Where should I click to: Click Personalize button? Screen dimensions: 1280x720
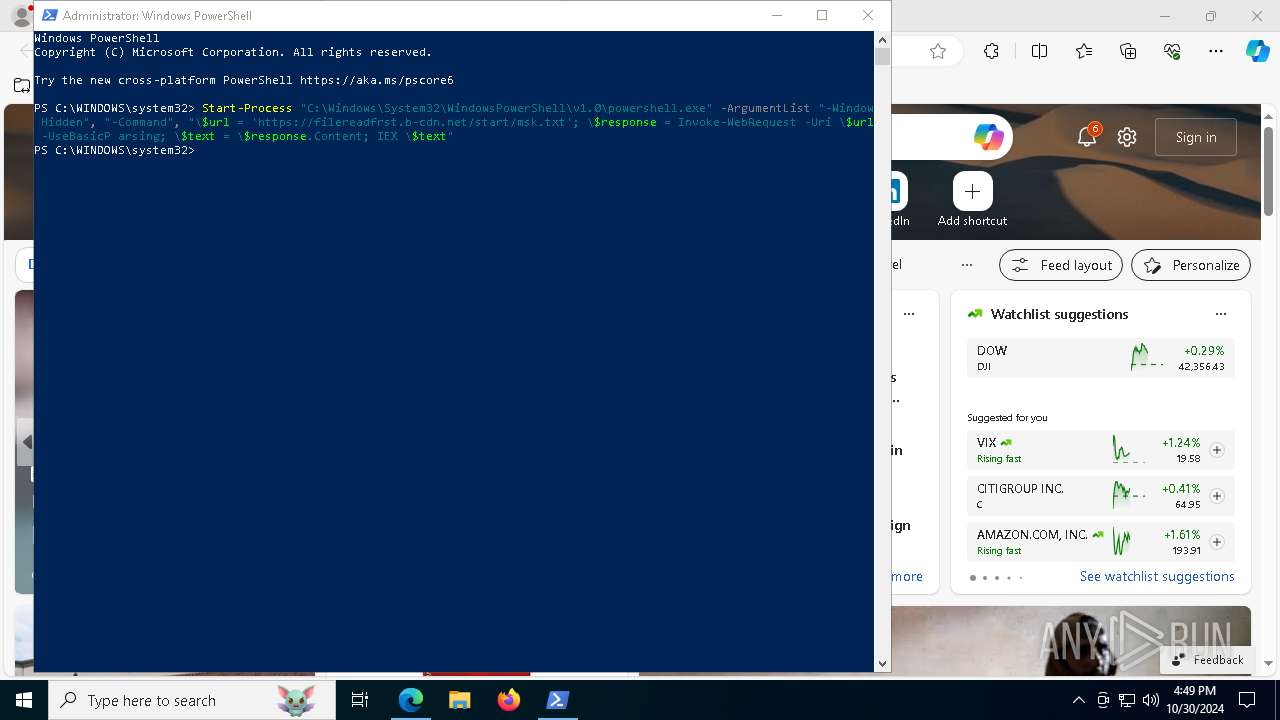point(1191,265)
